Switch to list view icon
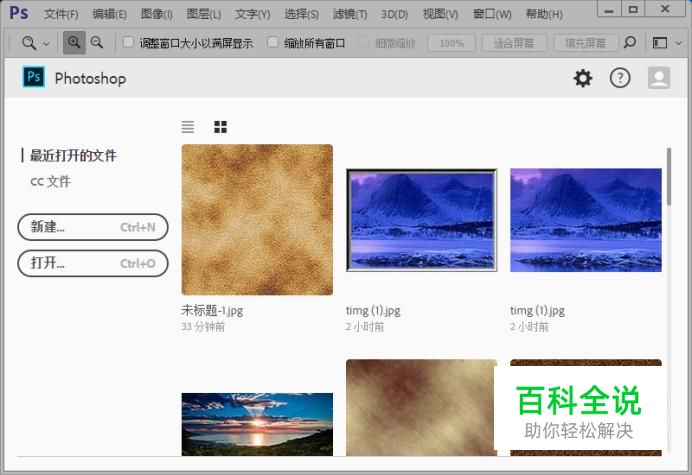 188,127
